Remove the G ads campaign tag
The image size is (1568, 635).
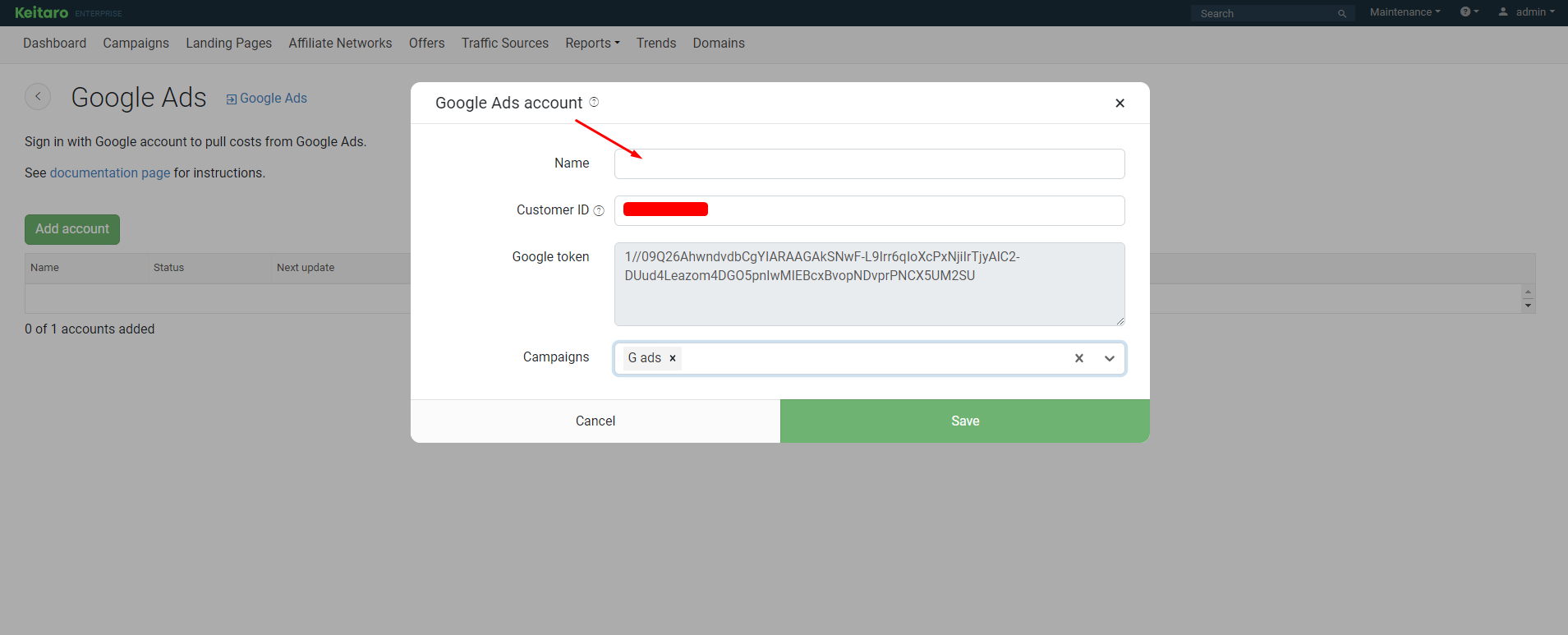tap(673, 358)
